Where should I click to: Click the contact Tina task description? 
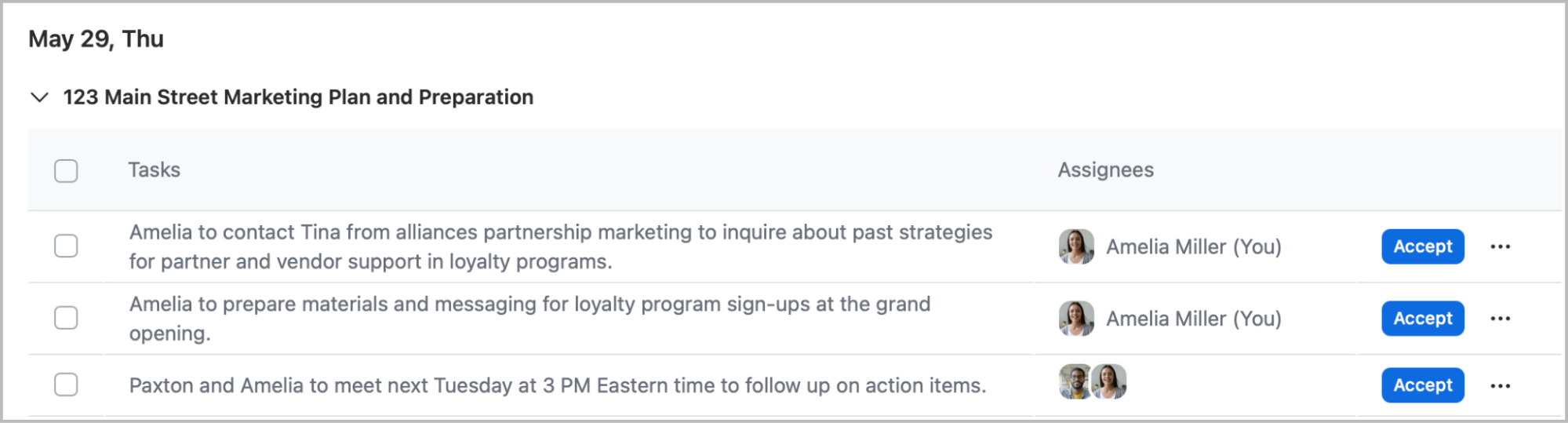pyautogui.click(x=560, y=246)
